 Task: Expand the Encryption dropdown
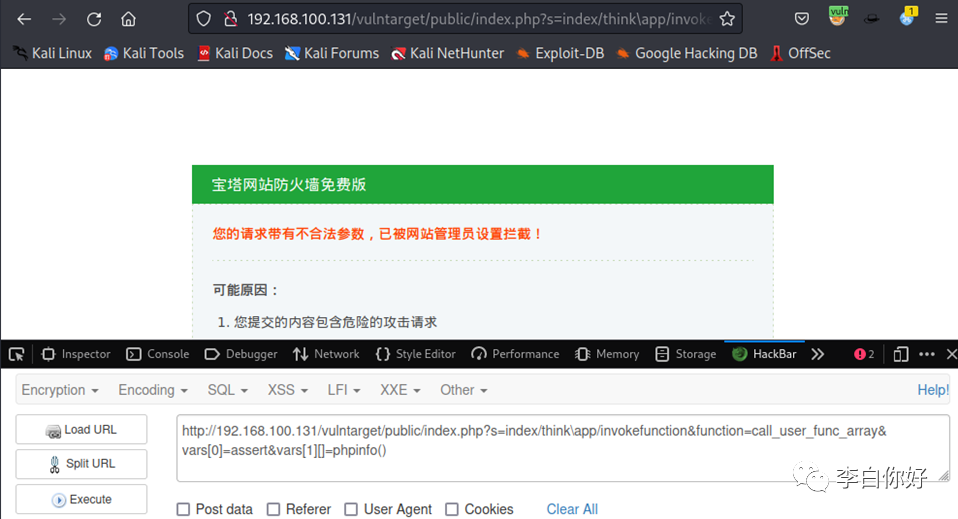[60, 390]
